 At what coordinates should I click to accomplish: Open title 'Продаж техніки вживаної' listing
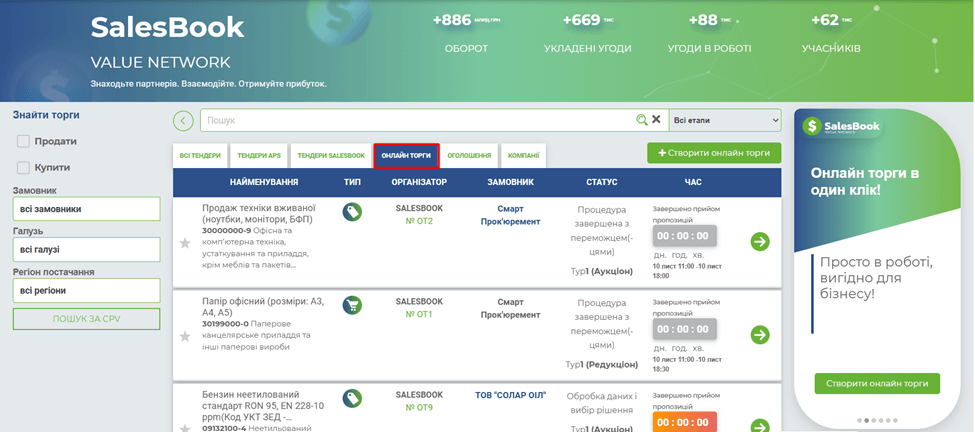click(x=260, y=214)
